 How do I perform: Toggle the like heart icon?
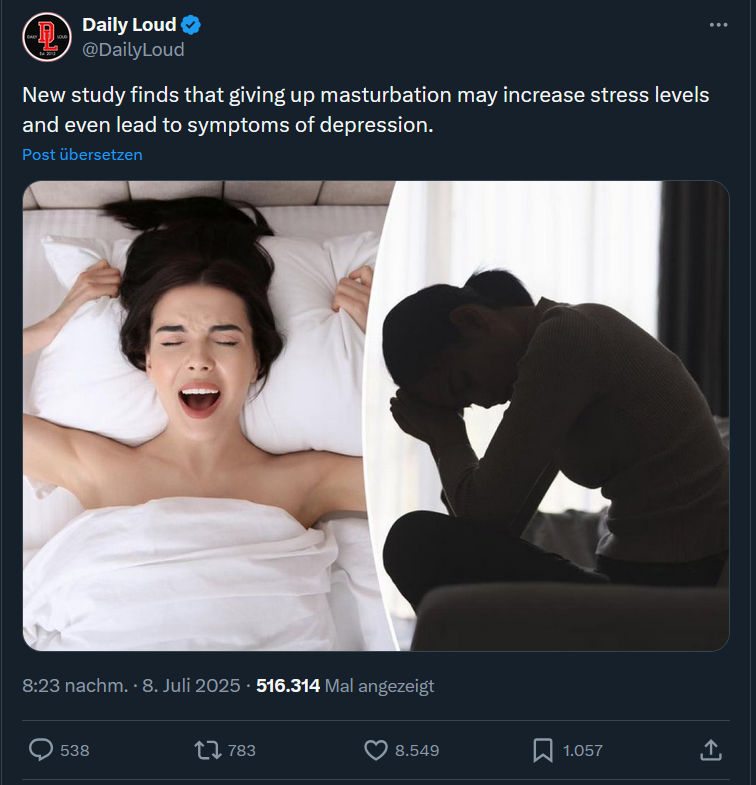coord(375,750)
